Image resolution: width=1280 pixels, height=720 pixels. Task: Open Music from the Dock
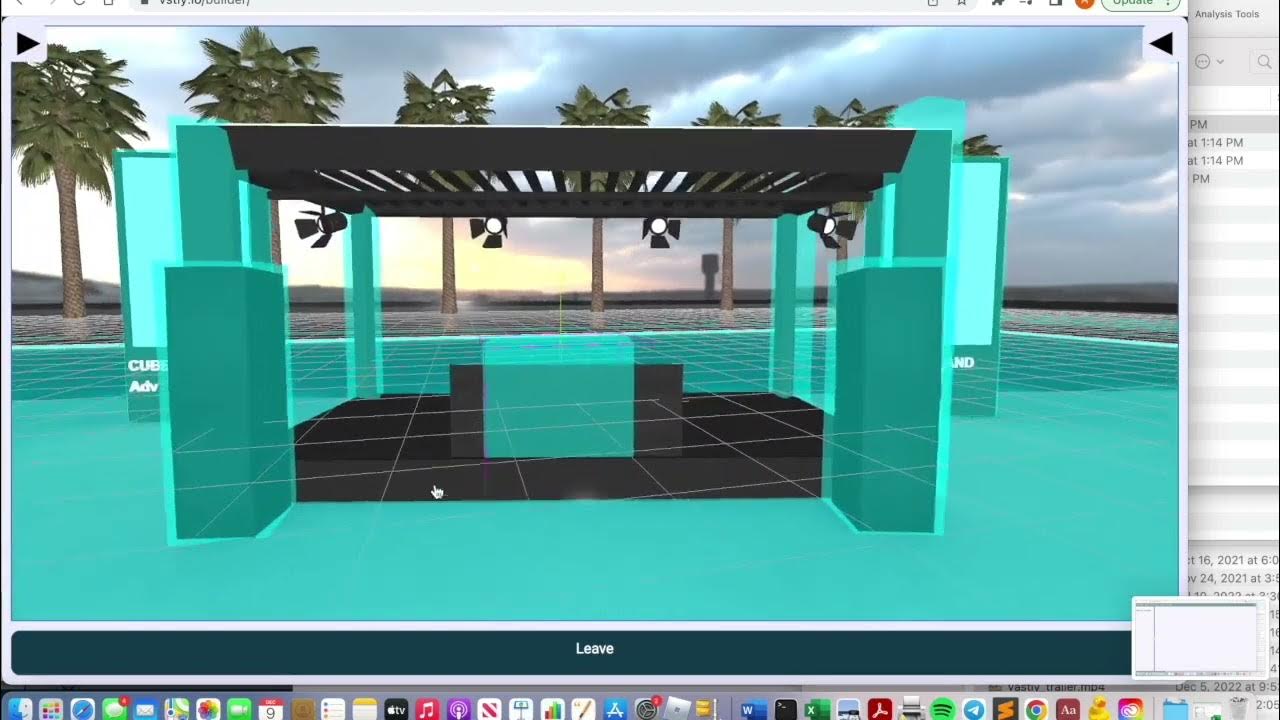(427, 709)
